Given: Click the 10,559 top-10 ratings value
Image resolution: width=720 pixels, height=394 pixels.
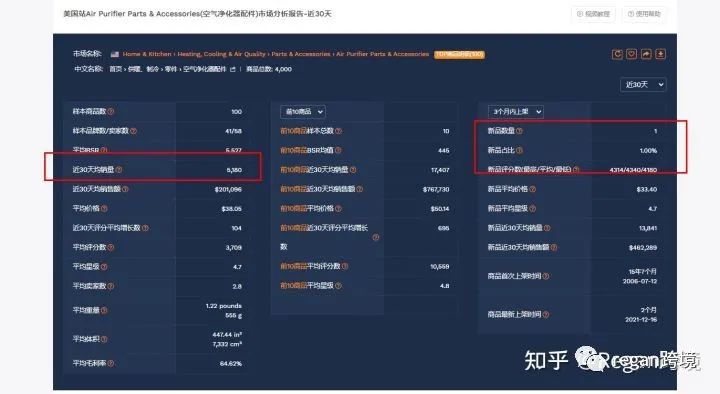Looking at the screenshot, I should pos(440,266).
